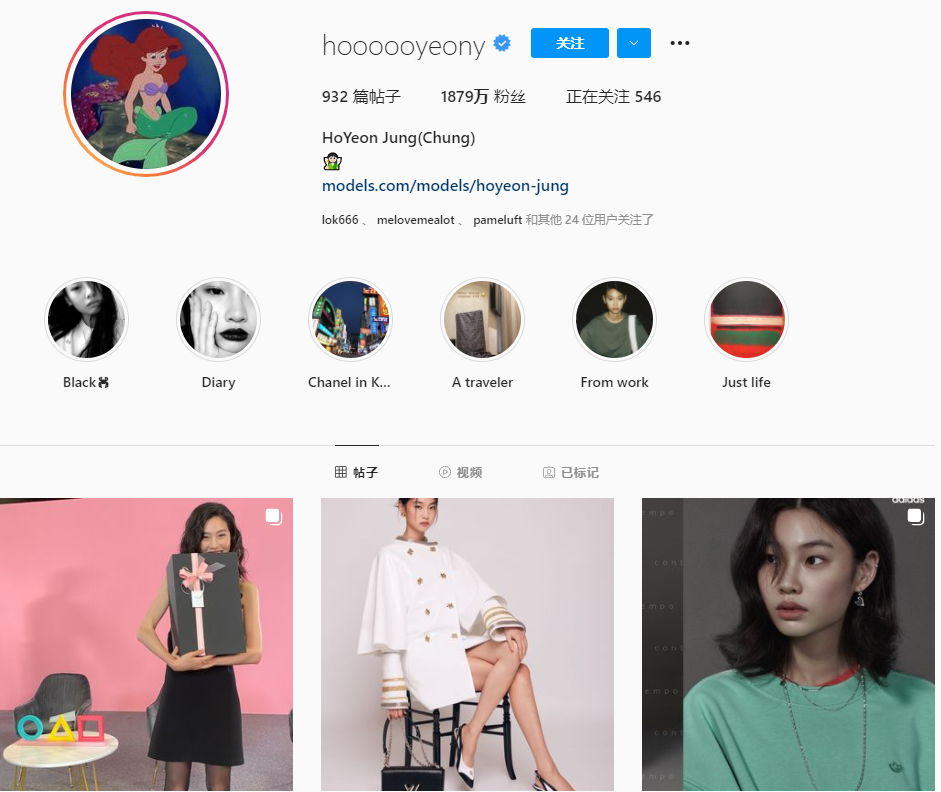Open the Chanel in K... highlight
Screen dimensions: 941x792
tap(350, 319)
